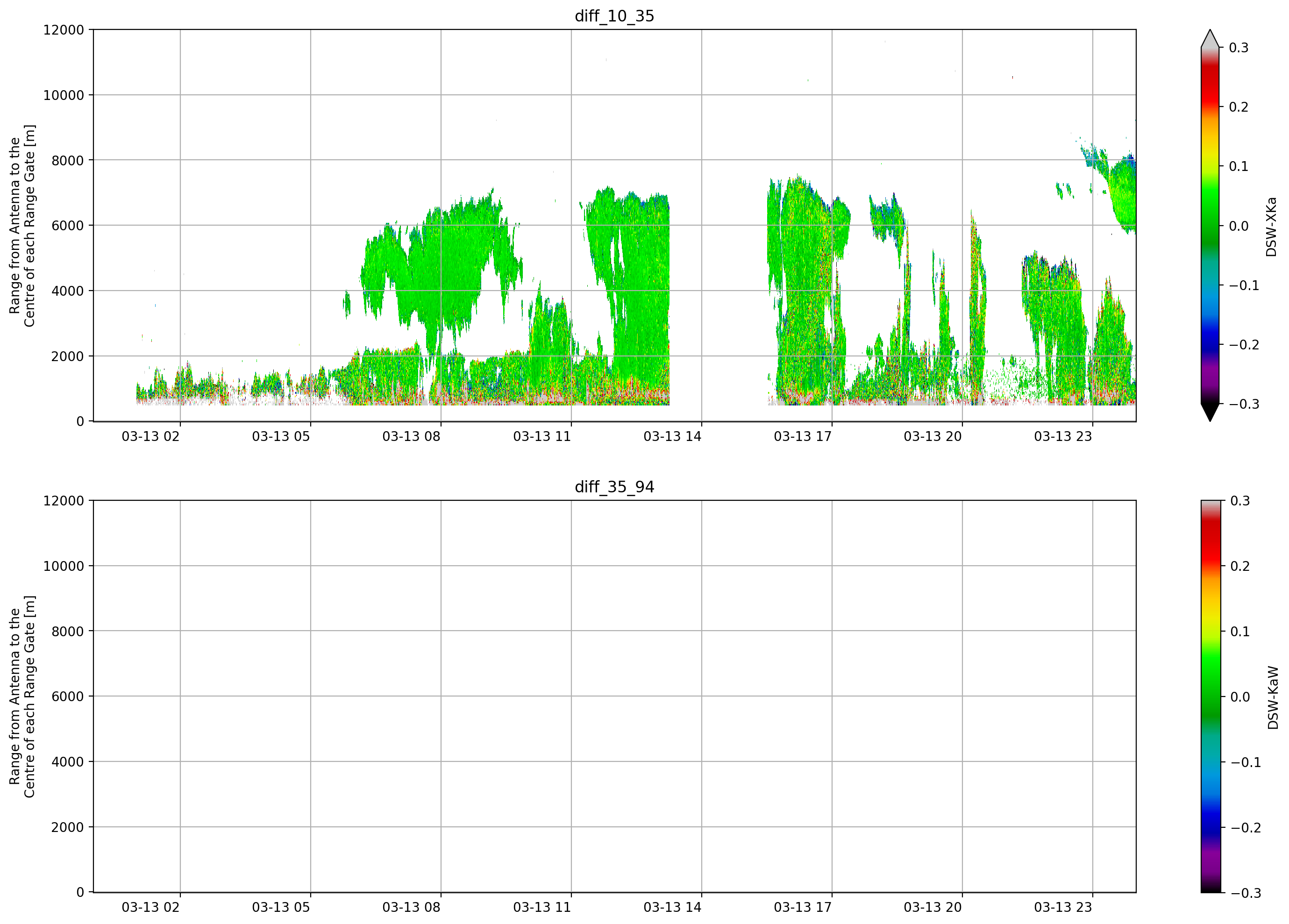Click the 8000 y-tick of diff_35_94 plot
The height and width of the screenshot is (924, 1289).
tap(68, 632)
